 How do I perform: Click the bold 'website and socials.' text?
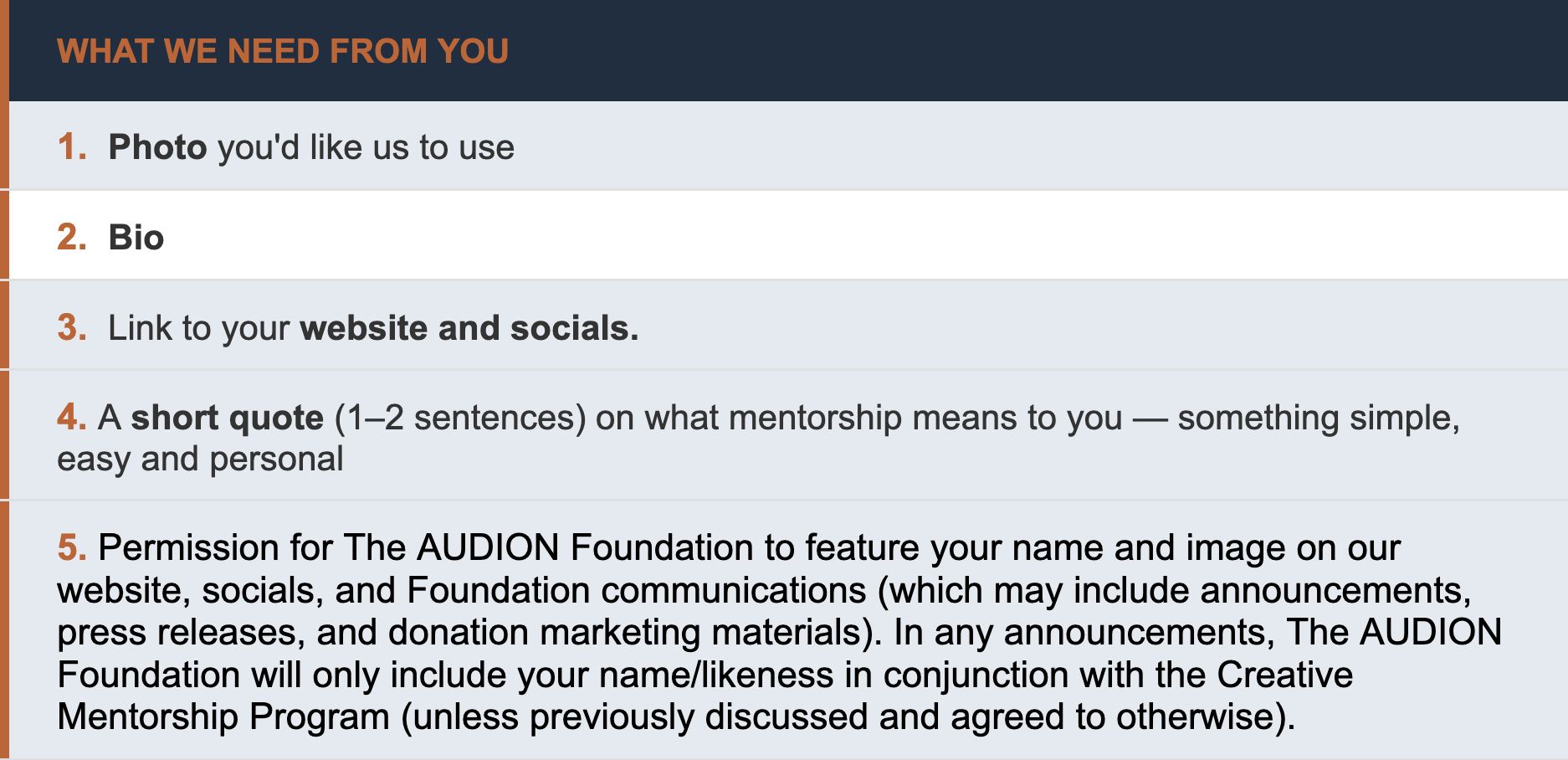tap(469, 328)
